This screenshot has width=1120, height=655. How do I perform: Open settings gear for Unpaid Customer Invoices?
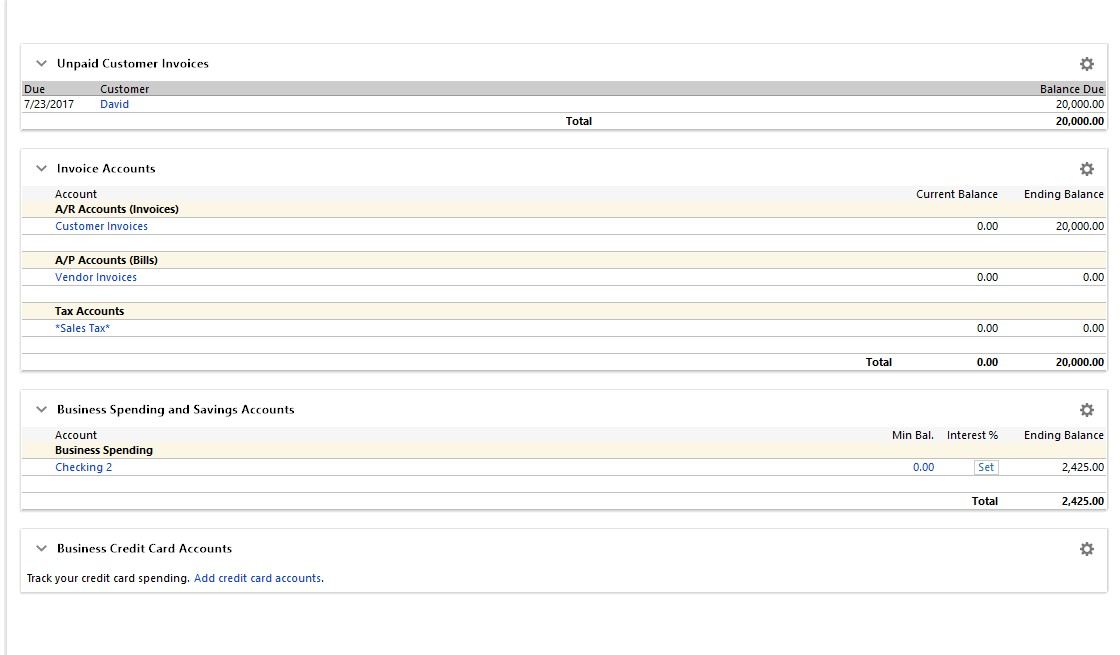click(x=1086, y=64)
